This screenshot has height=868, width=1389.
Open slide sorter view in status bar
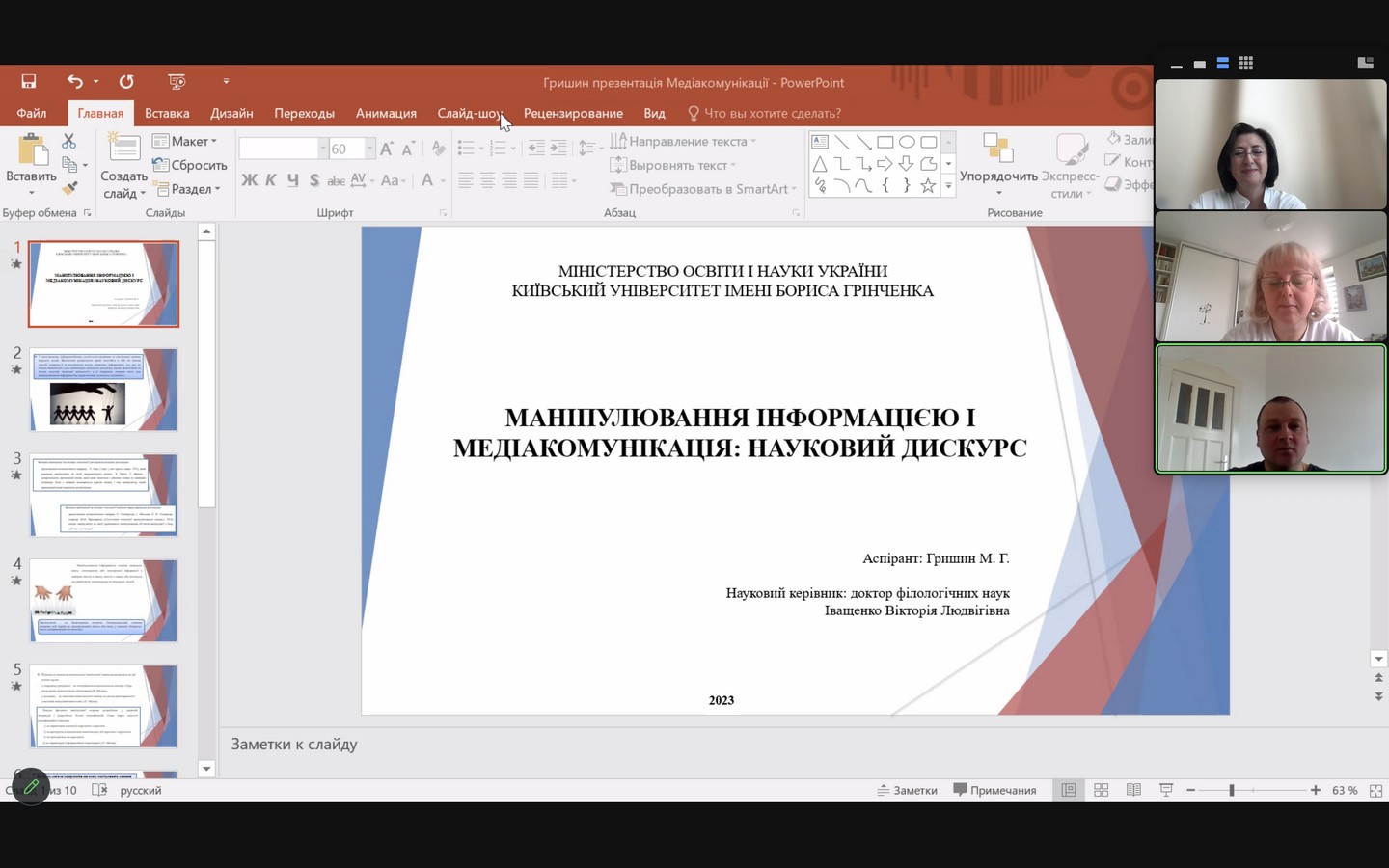1101,790
